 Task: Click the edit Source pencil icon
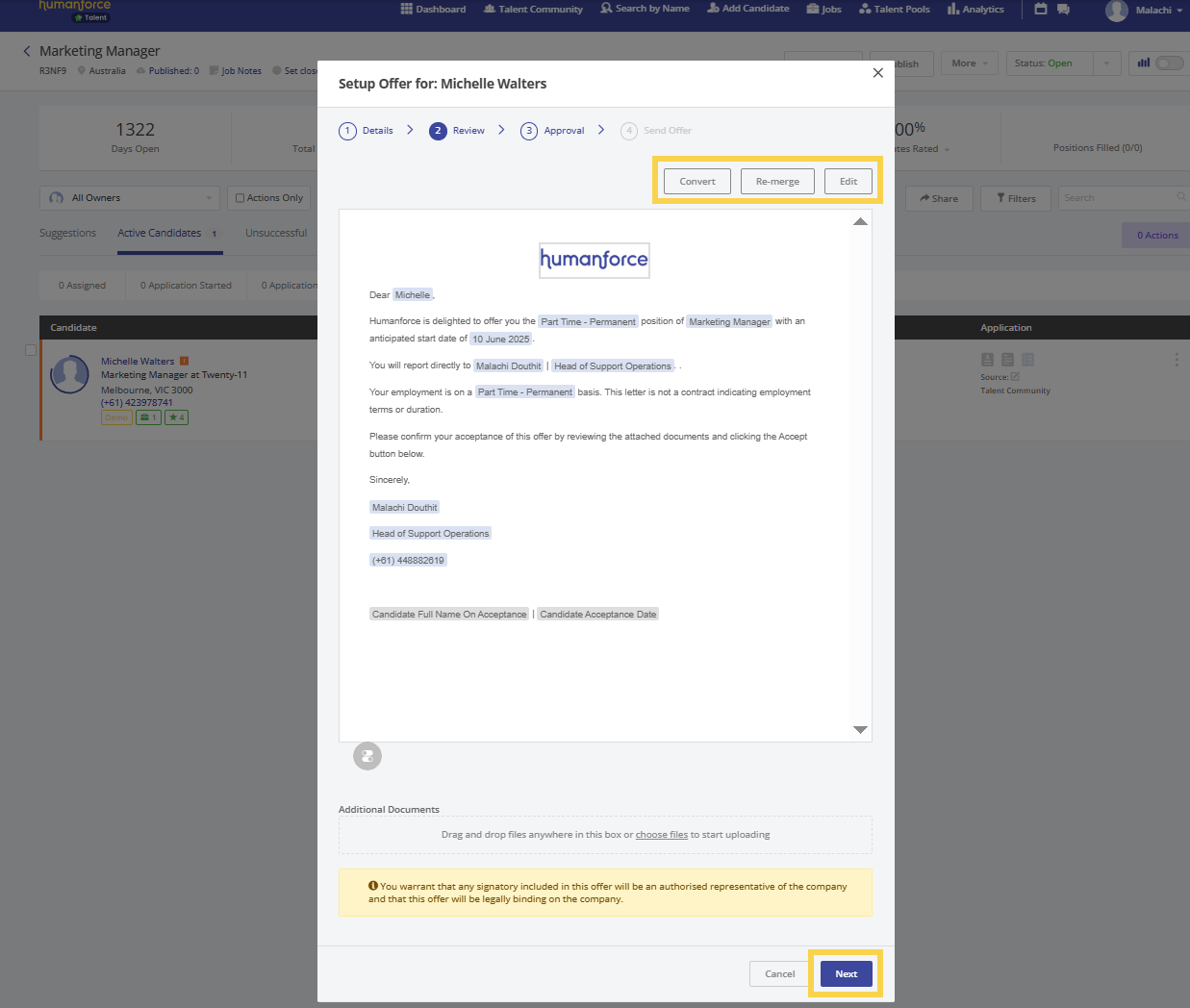pos(1015,377)
